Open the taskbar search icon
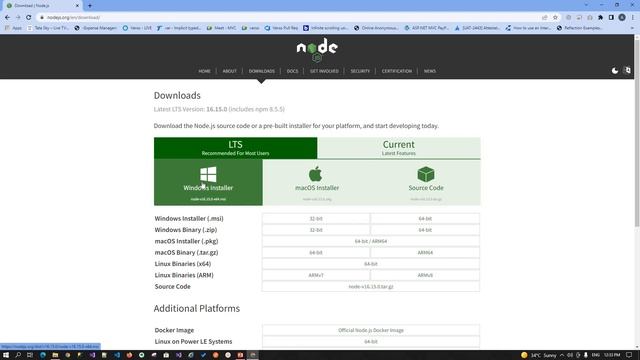 pos(18,355)
